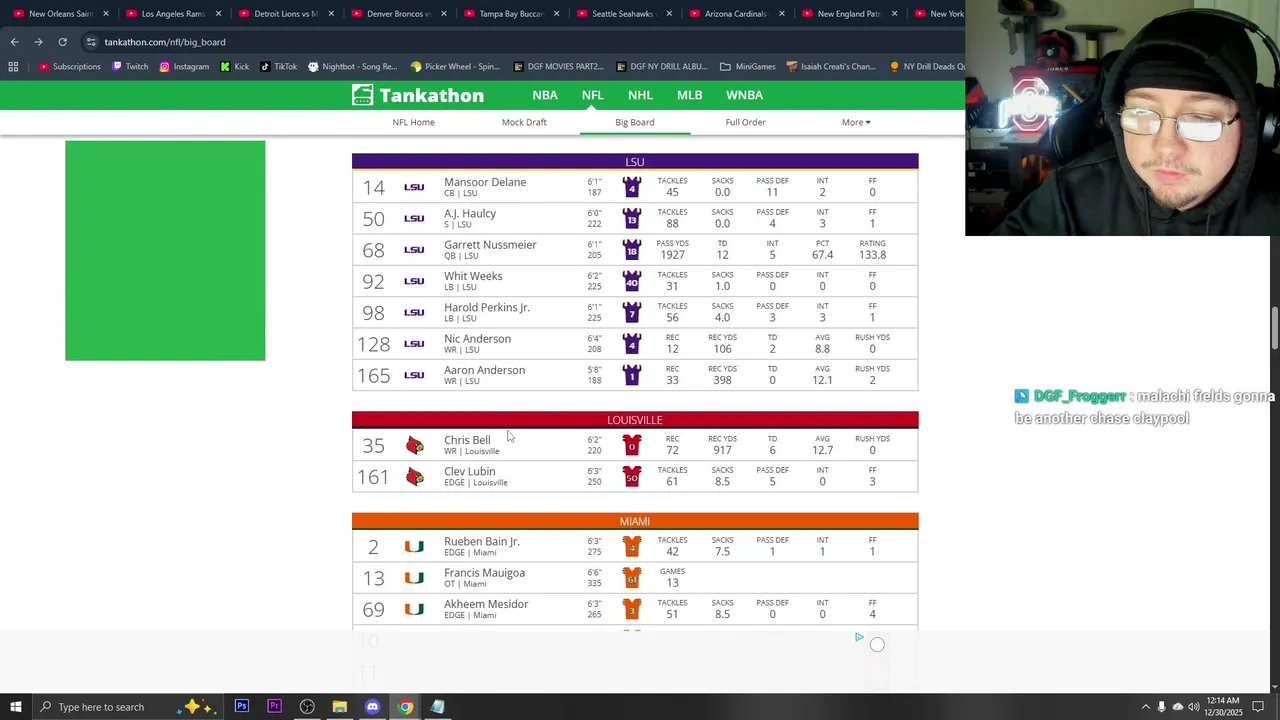Viewport: 1280px width, 720px height.
Task: Open Akheem Mesidor's player link
Action: 486,604
